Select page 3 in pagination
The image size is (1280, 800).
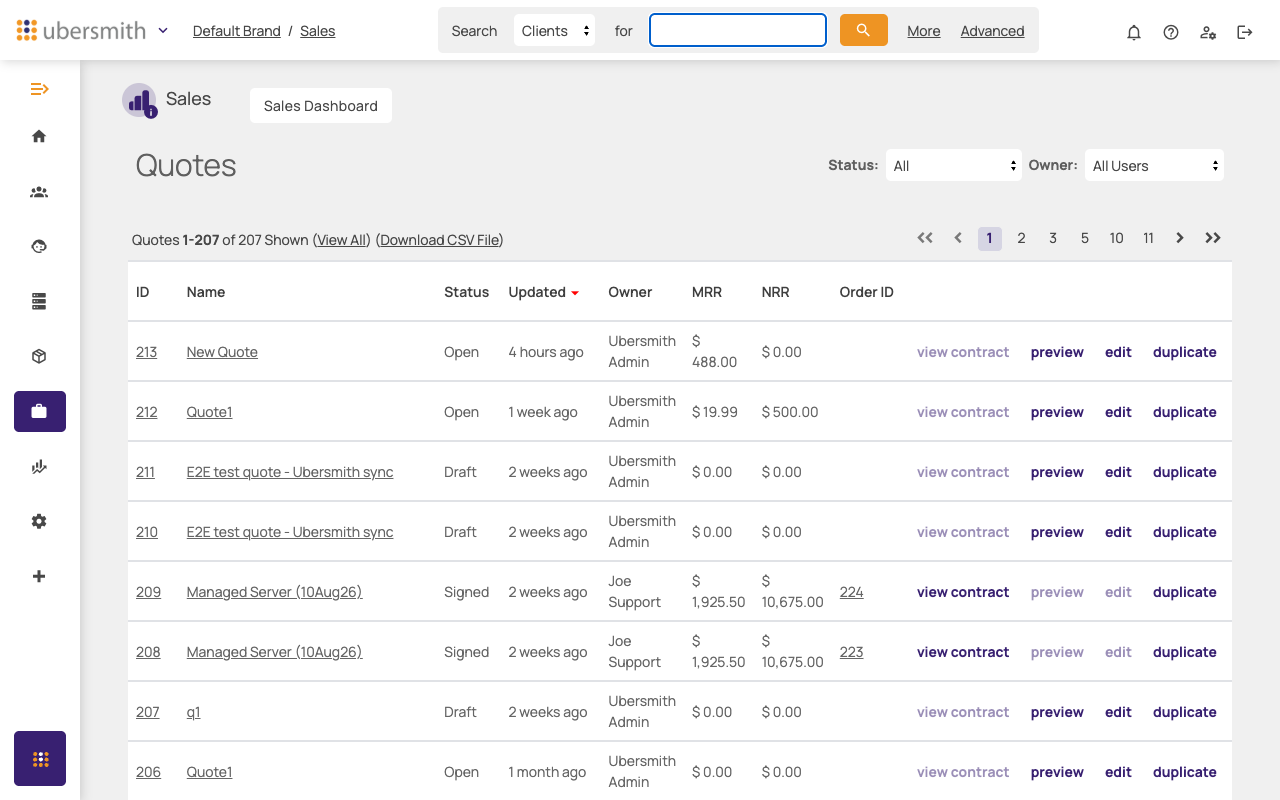pos(1053,238)
